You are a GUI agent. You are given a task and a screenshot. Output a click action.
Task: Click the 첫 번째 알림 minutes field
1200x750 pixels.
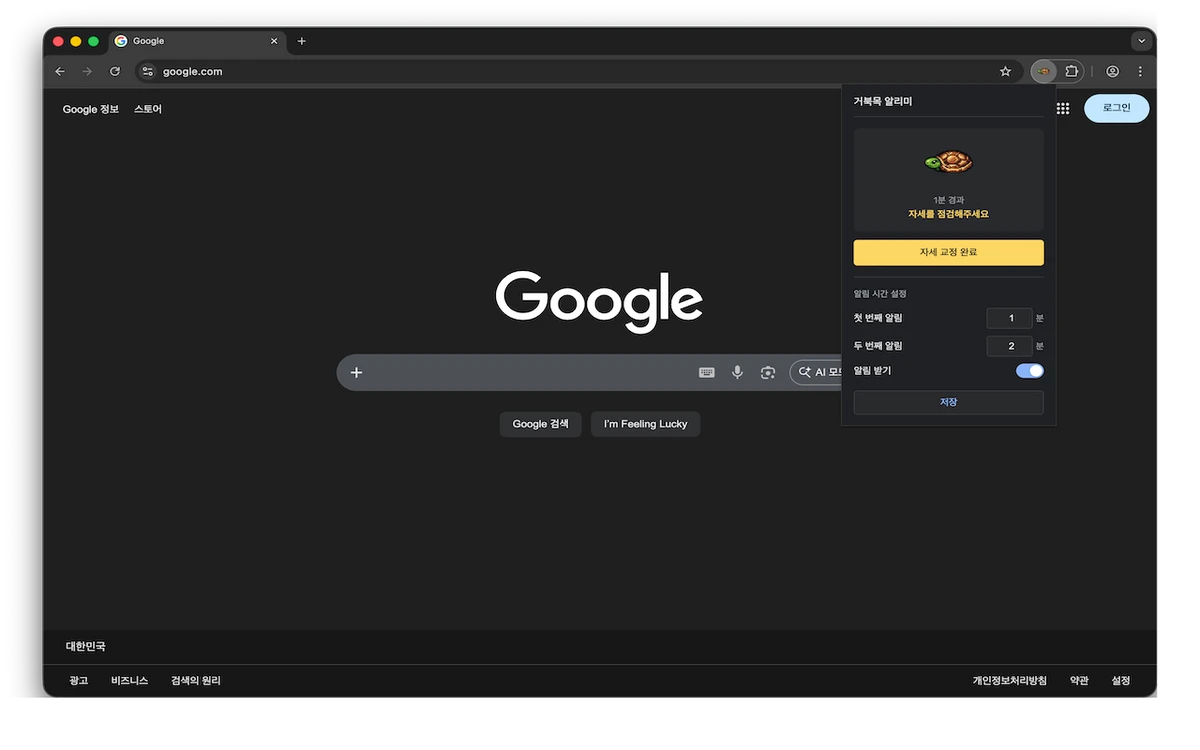coord(1009,318)
